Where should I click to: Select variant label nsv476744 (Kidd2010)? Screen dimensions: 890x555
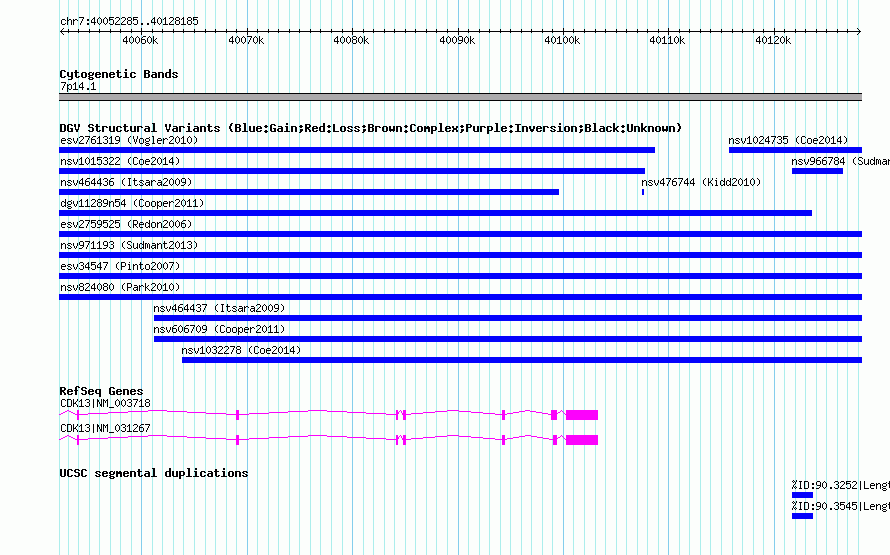pos(701,182)
